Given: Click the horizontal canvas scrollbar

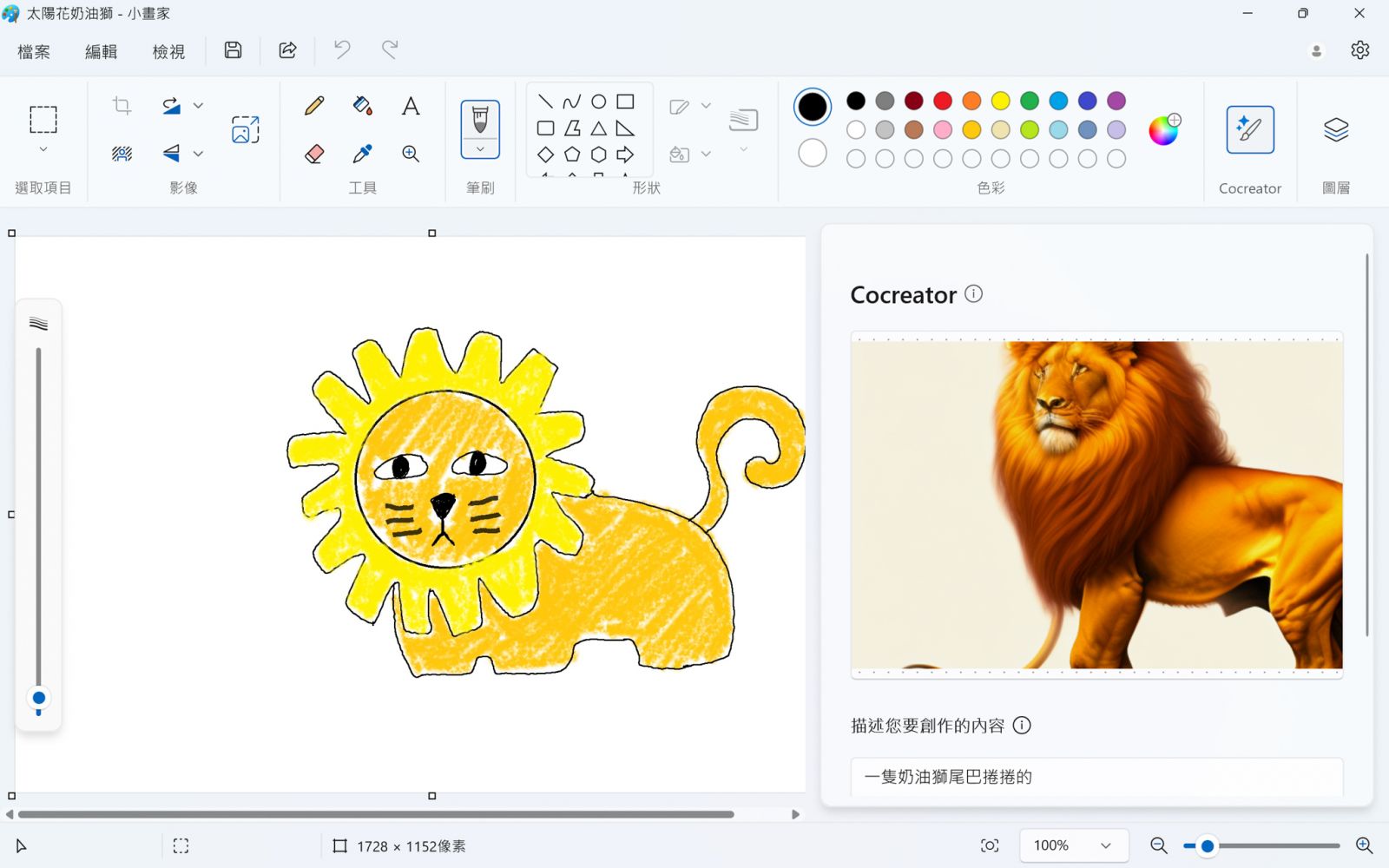Looking at the screenshot, I should (376, 814).
